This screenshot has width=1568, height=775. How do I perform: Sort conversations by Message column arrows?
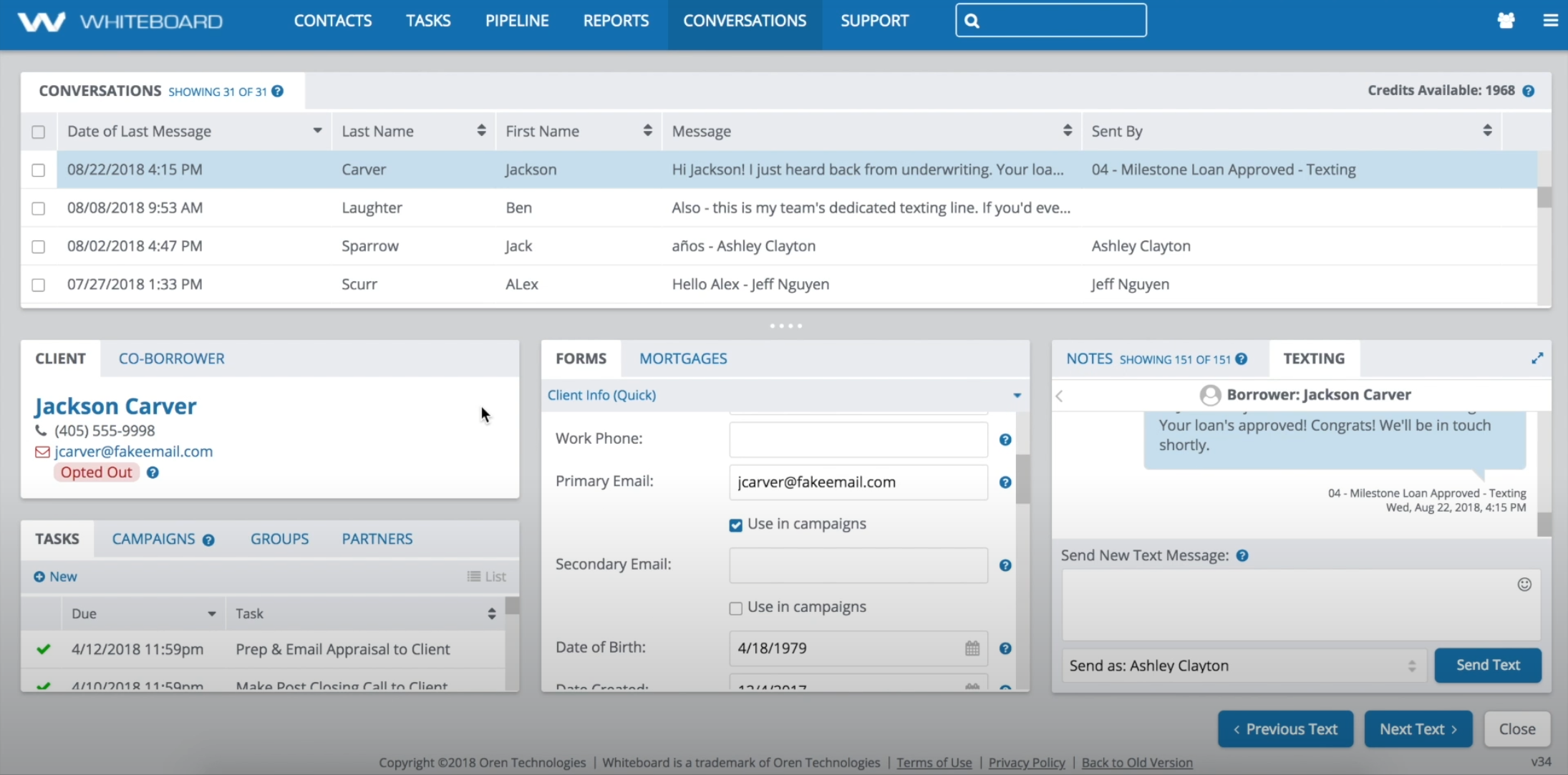pyautogui.click(x=1068, y=130)
